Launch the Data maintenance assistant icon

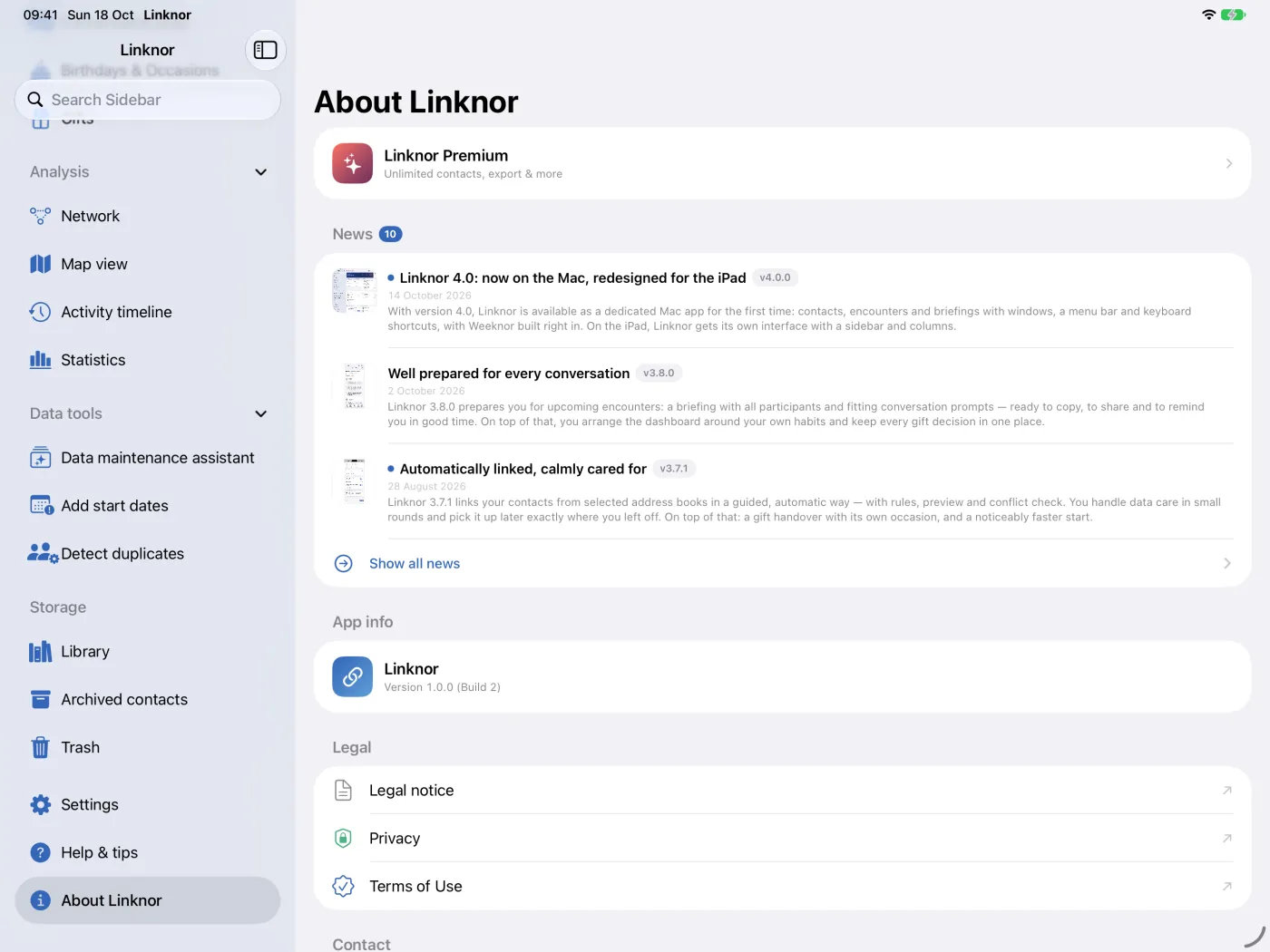click(40, 458)
